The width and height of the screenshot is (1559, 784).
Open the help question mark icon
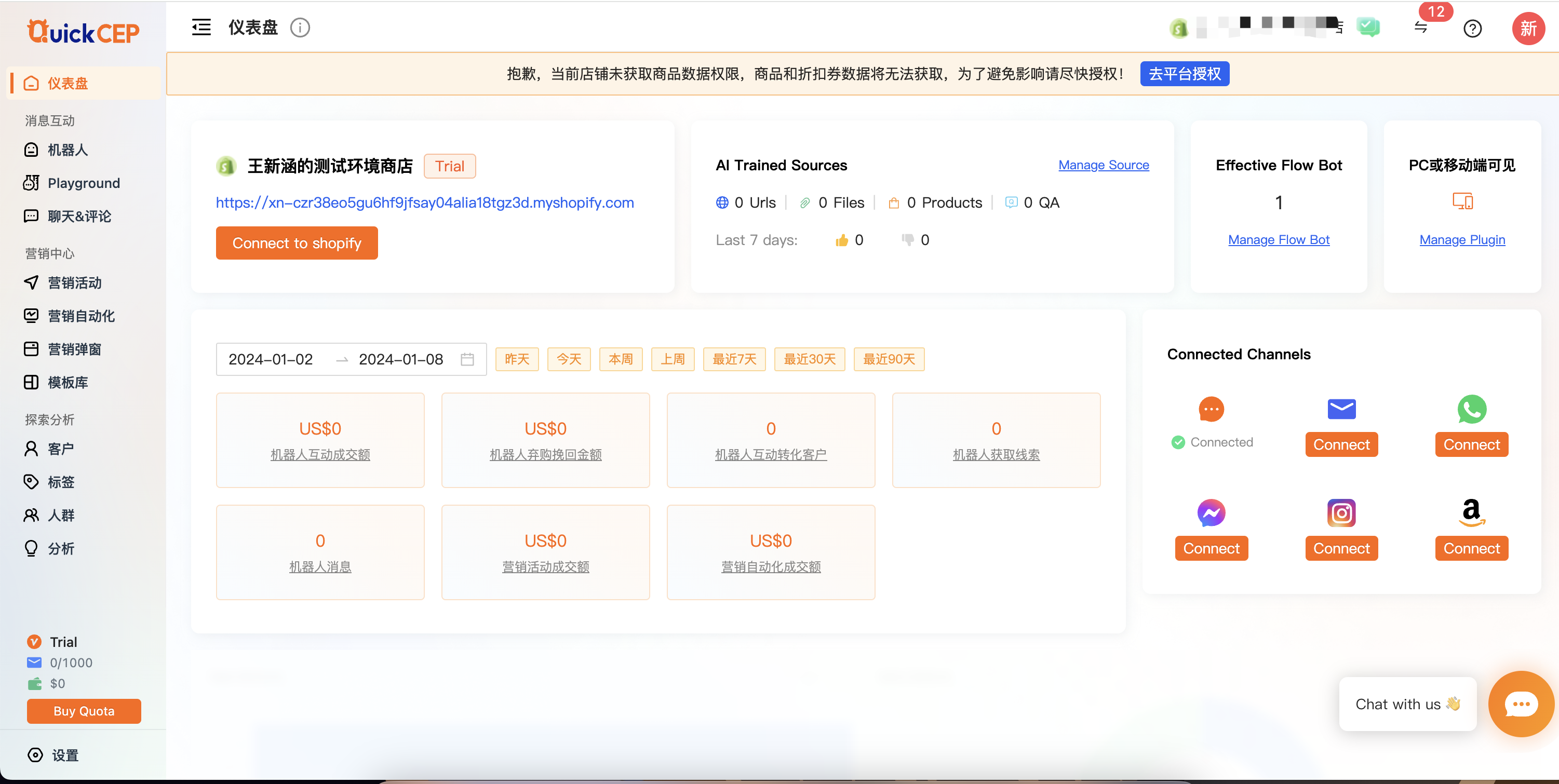[x=1472, y=29]
